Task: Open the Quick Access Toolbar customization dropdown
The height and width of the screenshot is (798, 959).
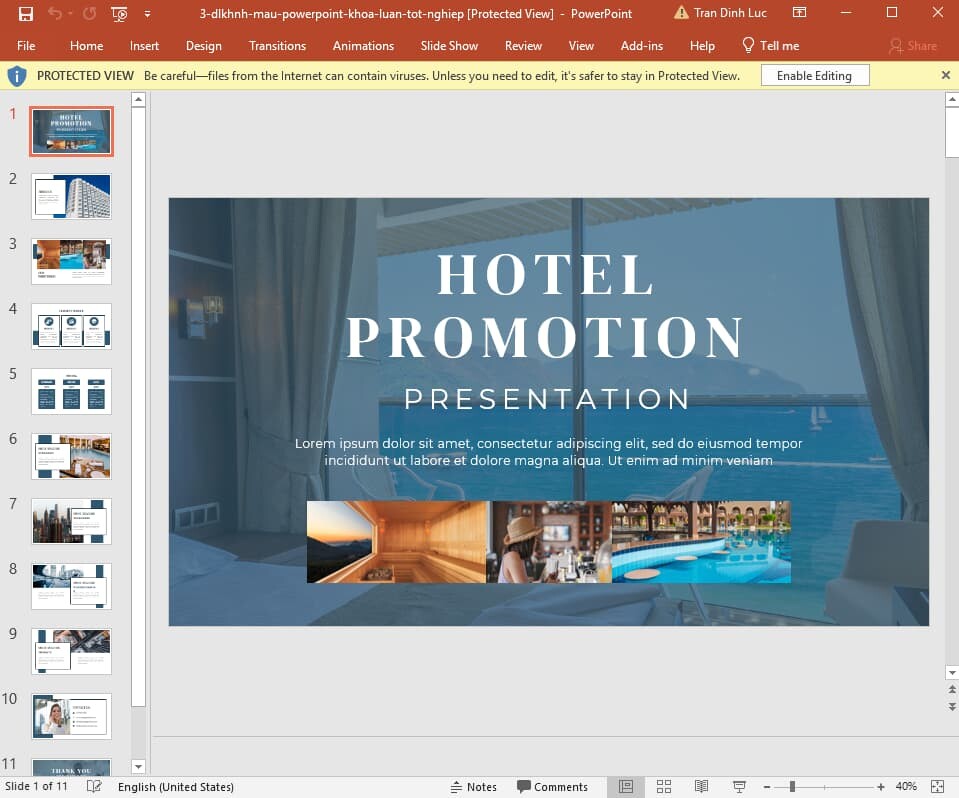Action: pyautogui.click(x=146, y=14)
